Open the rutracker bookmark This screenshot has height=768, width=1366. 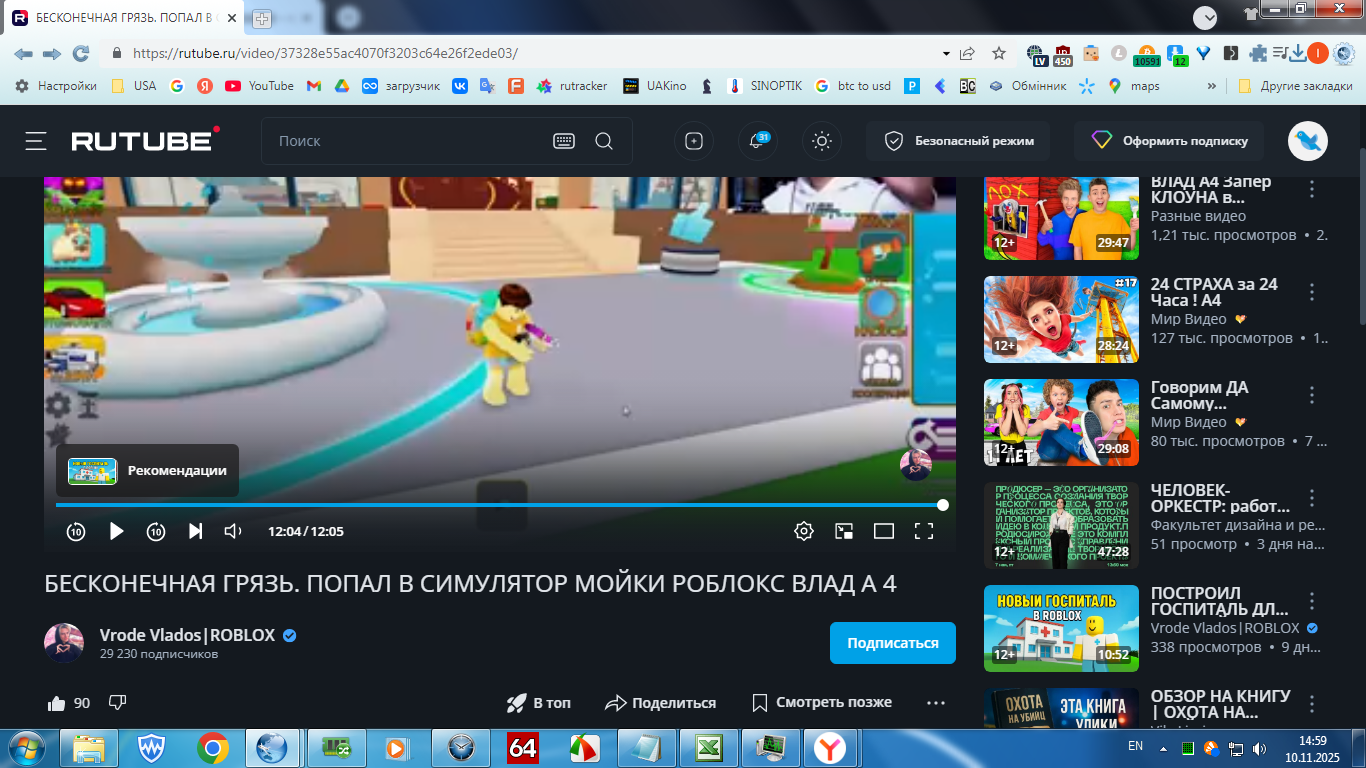pos(572,86)
